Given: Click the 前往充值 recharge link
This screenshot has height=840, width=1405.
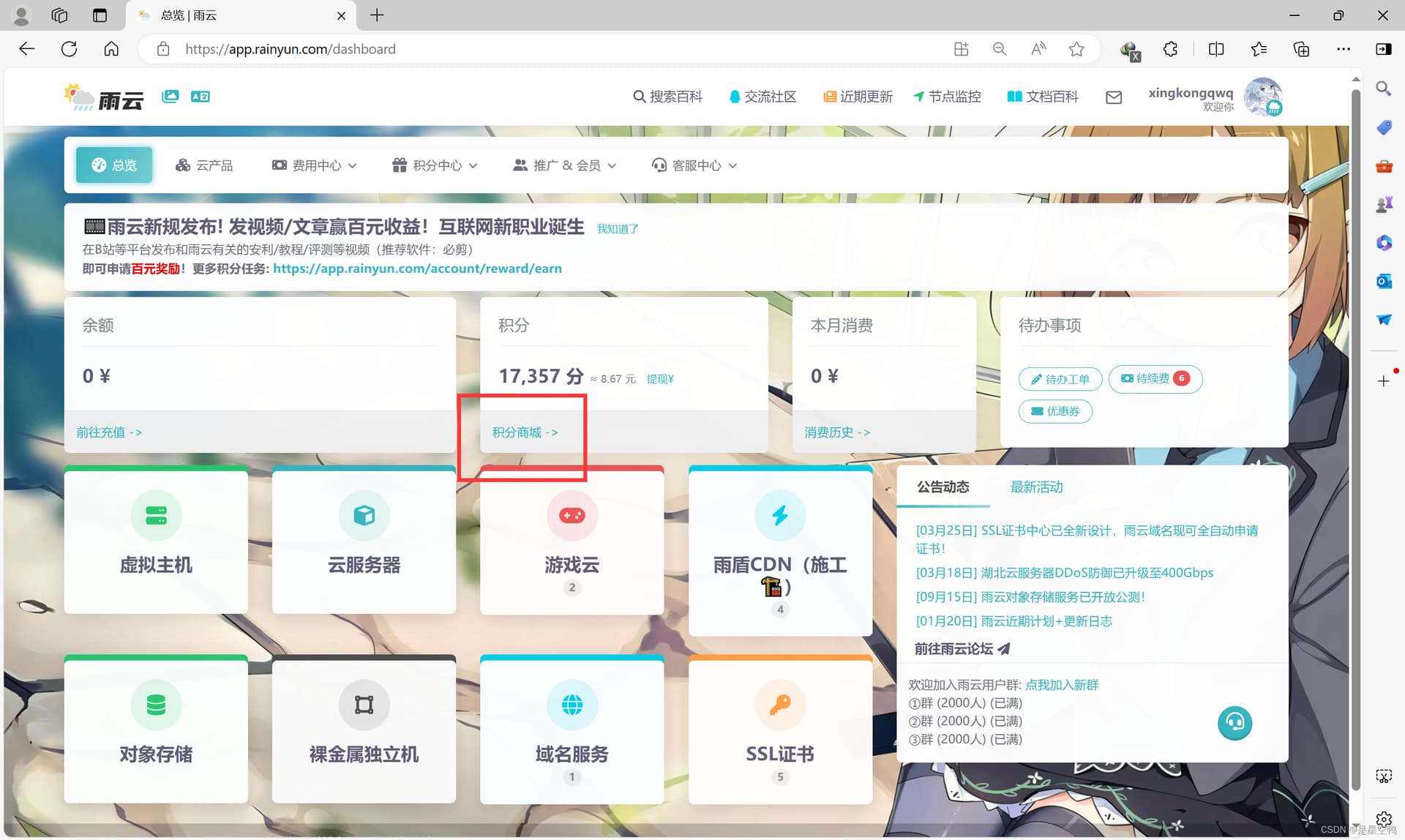Looking at the screenshot, I should click(x=109, y=432).
